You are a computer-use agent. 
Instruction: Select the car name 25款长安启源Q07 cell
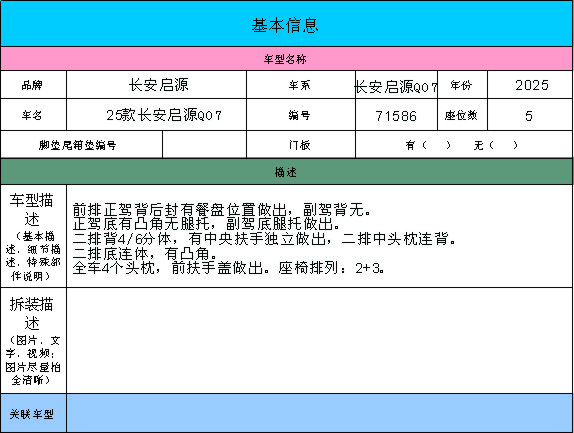[x=156, y=115]
